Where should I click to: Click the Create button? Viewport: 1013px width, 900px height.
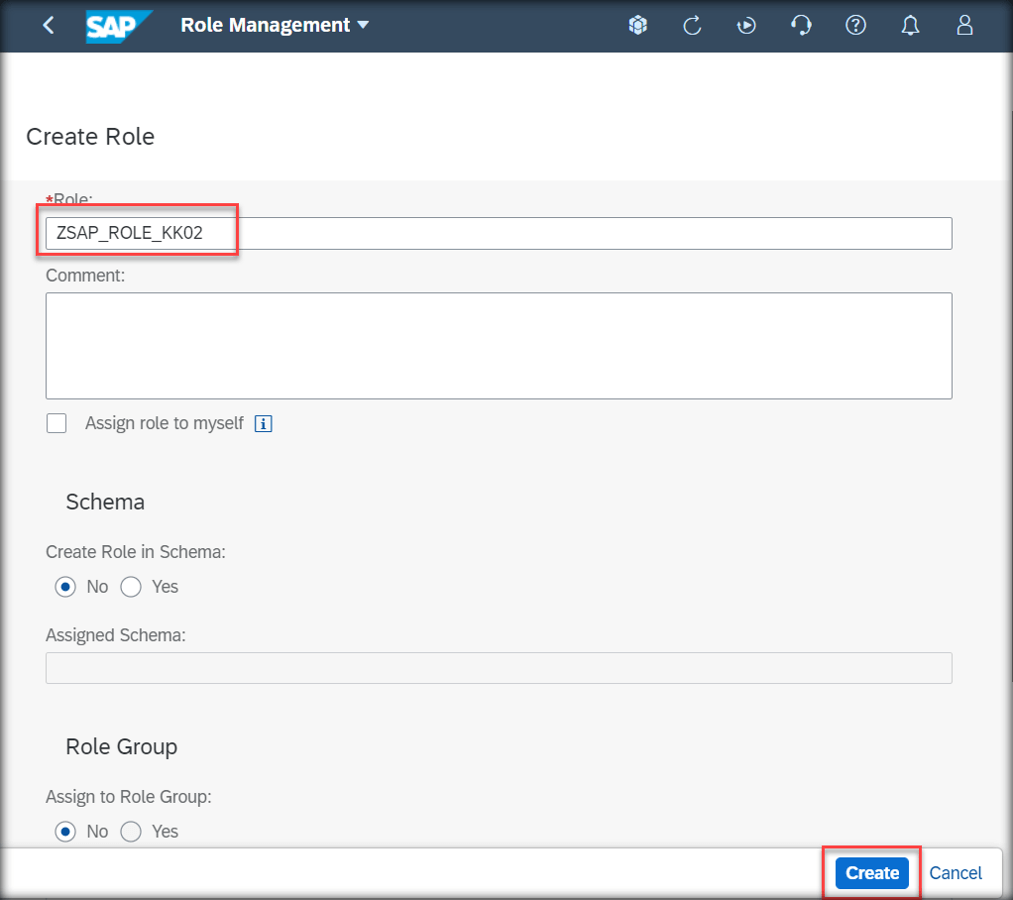tap(872, 873)
